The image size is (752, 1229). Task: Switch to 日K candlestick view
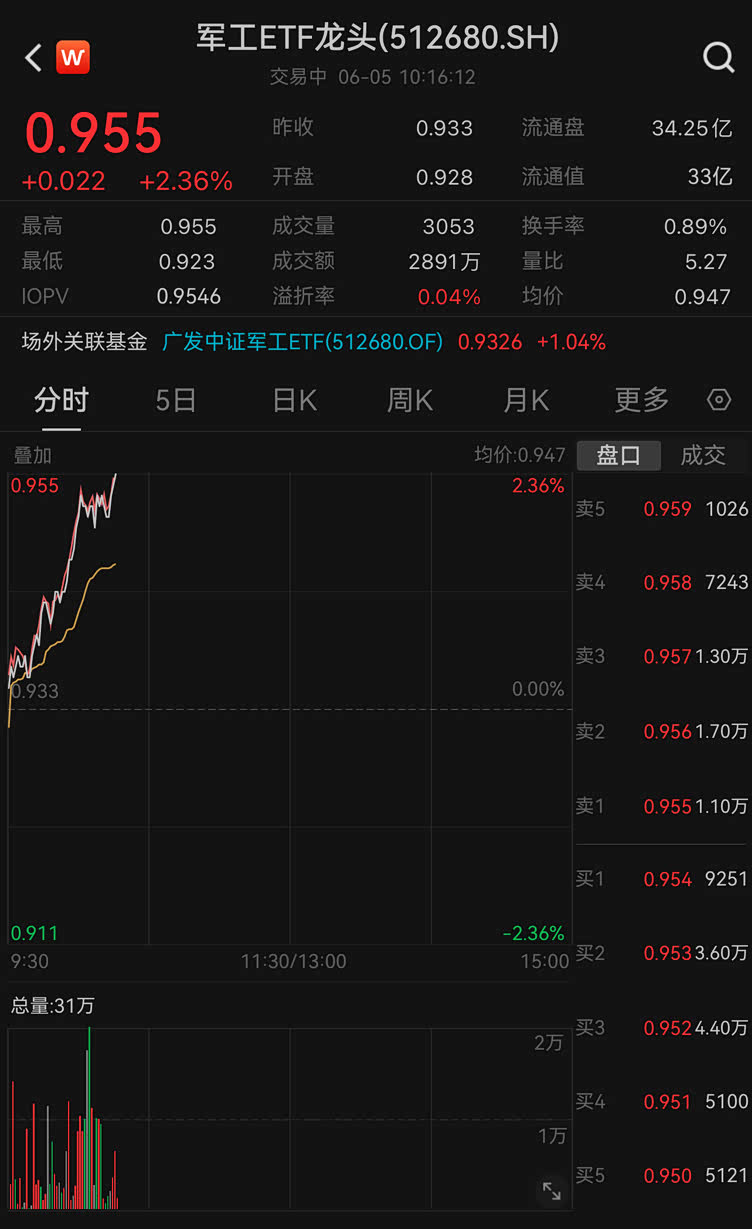click(293, 399)
